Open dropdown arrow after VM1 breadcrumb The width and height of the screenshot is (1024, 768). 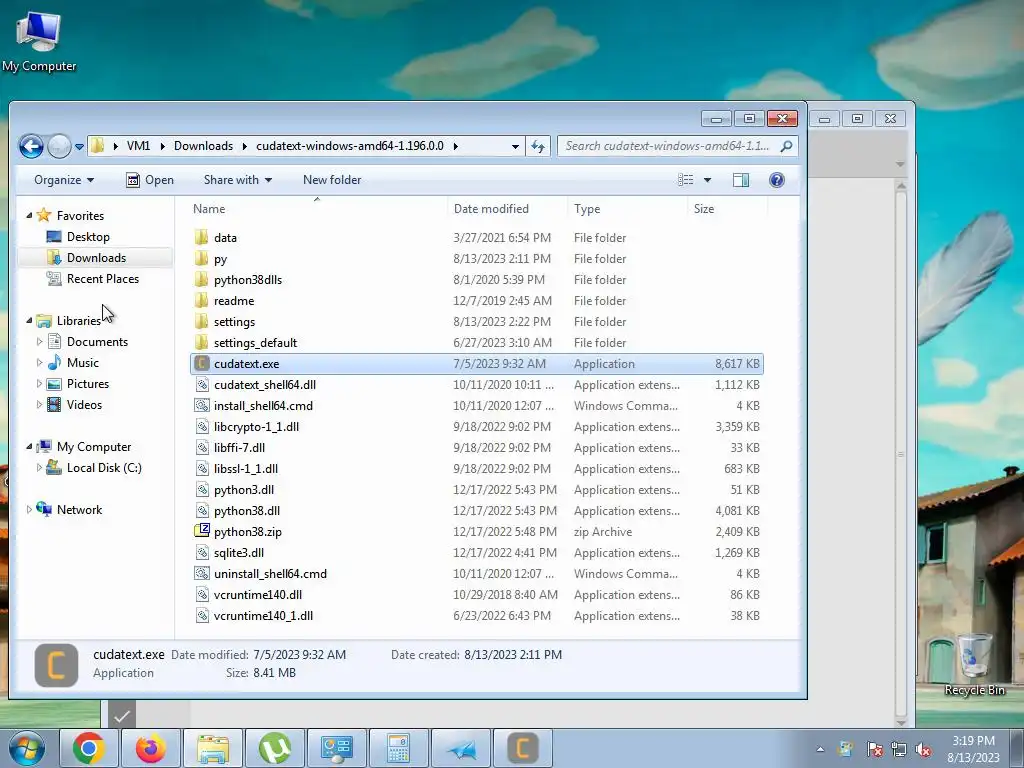[162, 146]
